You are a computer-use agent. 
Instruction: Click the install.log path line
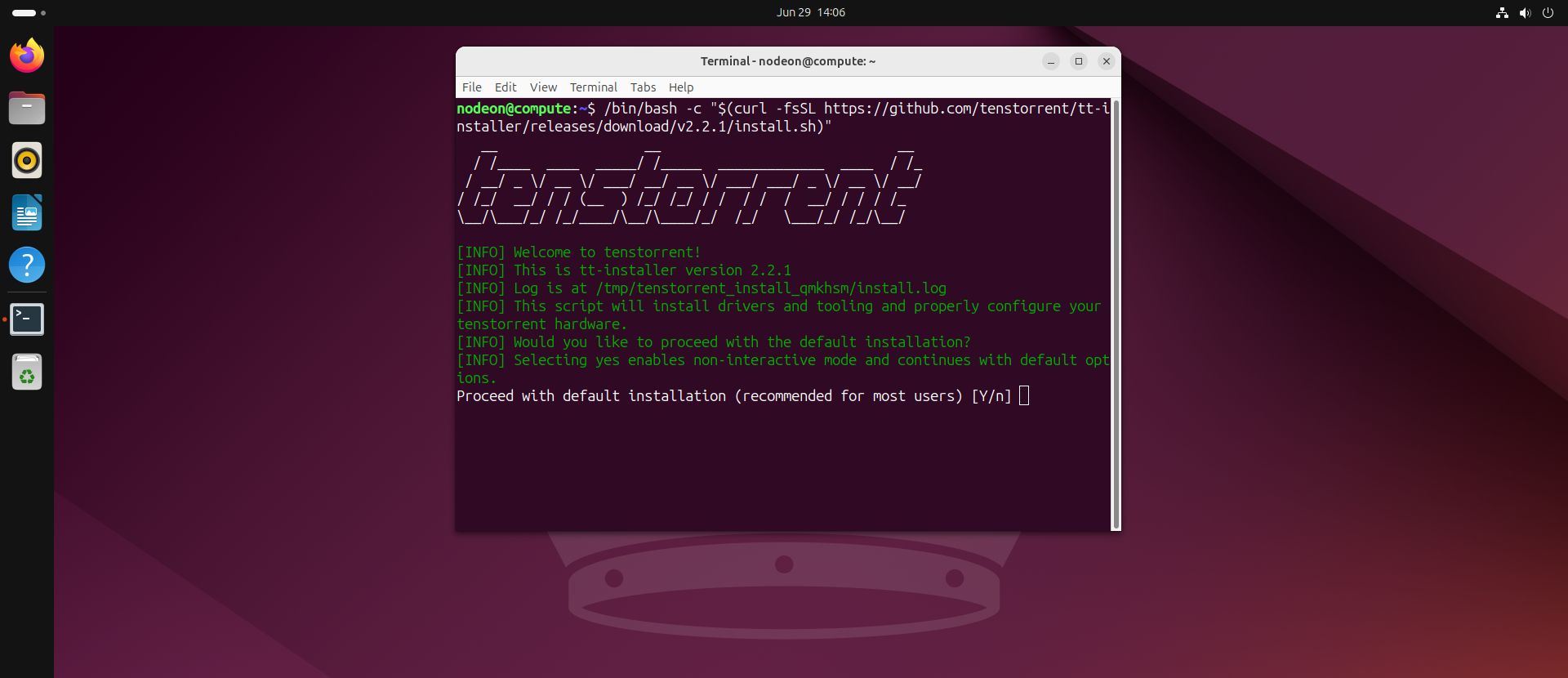tap(702, 288)
